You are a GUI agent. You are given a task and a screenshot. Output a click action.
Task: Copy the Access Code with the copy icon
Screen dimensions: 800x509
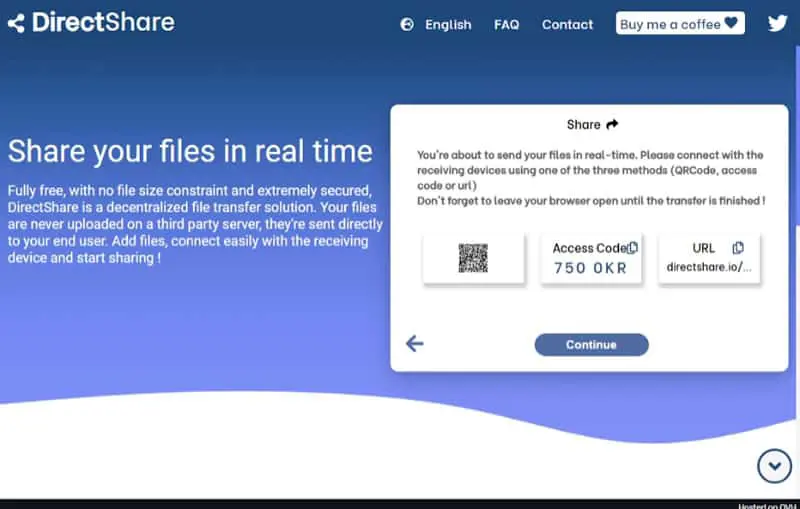(x=632, y=248)
